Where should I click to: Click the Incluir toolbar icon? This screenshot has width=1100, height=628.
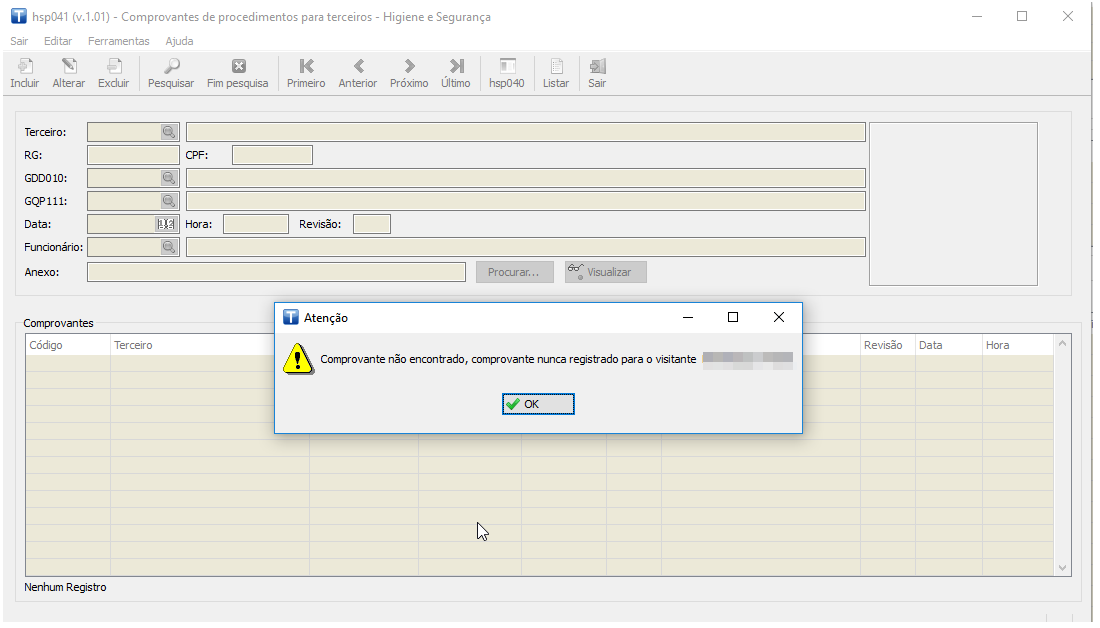click(x=25, y=67)
